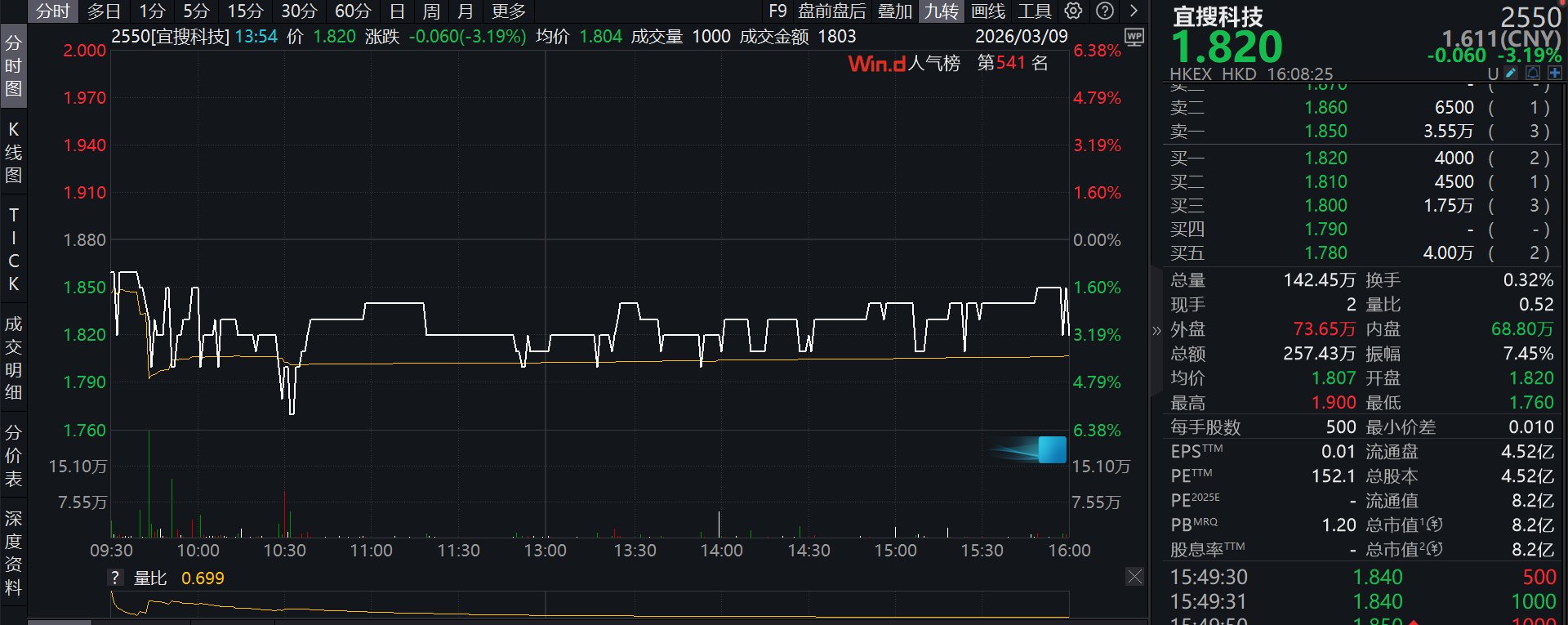Click the 买一 bid price 1.820
This screenshot has height=625, width=1568.
1325,158
